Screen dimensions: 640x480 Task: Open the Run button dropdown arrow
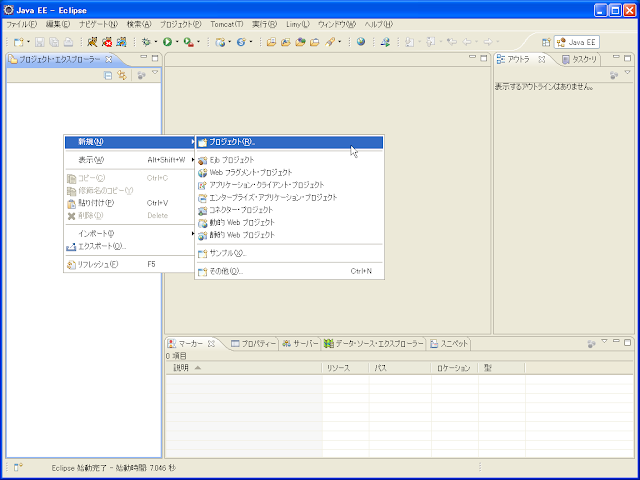coord(177,42)
